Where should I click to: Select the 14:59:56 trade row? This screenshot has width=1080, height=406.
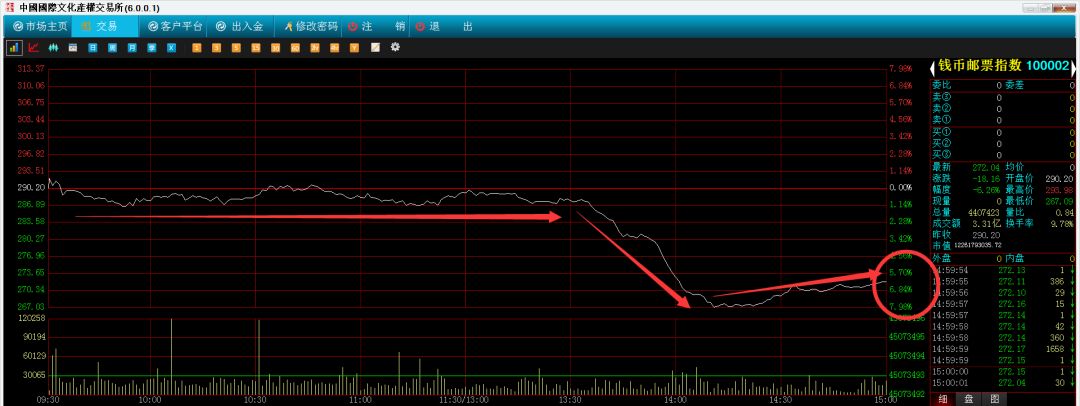click(x=1003, y=293)
